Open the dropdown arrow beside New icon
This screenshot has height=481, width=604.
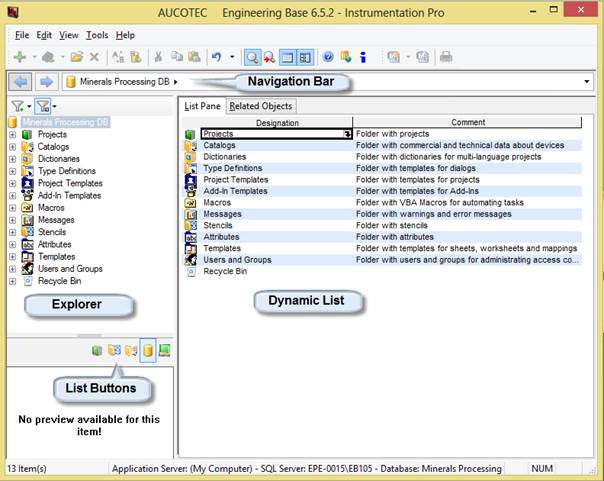pos(34,57)
